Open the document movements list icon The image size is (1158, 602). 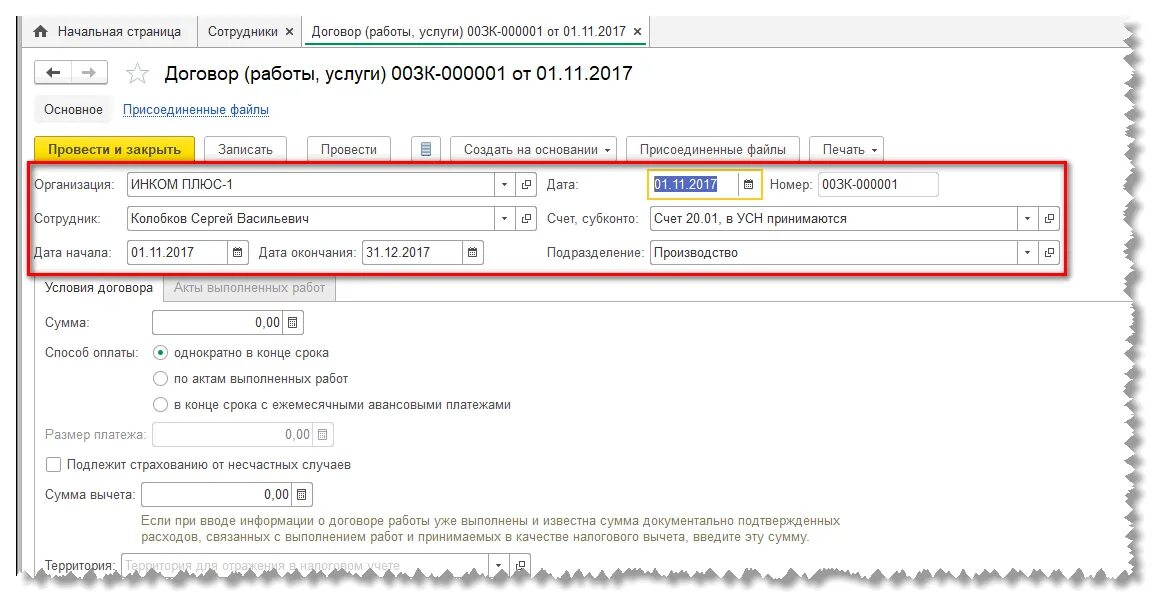pyautogui.click(x=425, y=149)
